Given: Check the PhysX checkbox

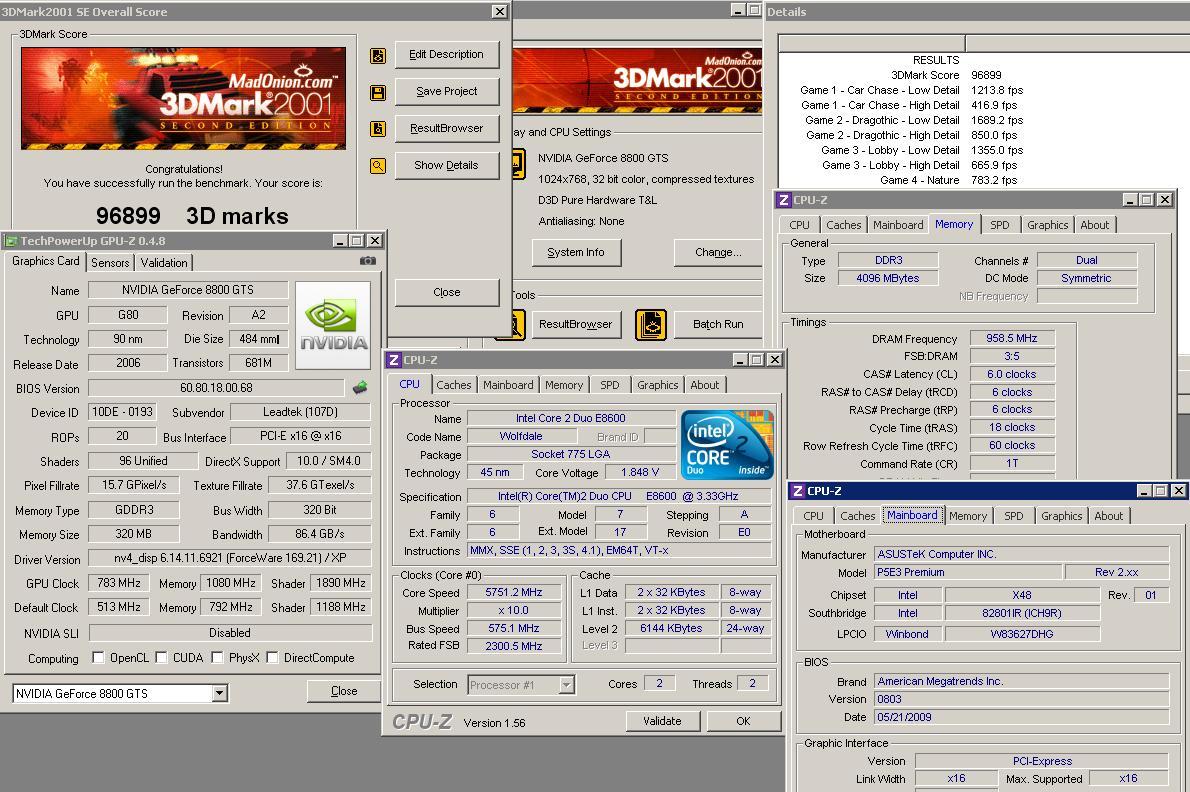Looking at the screenshot, I should [x=217, y=657].
